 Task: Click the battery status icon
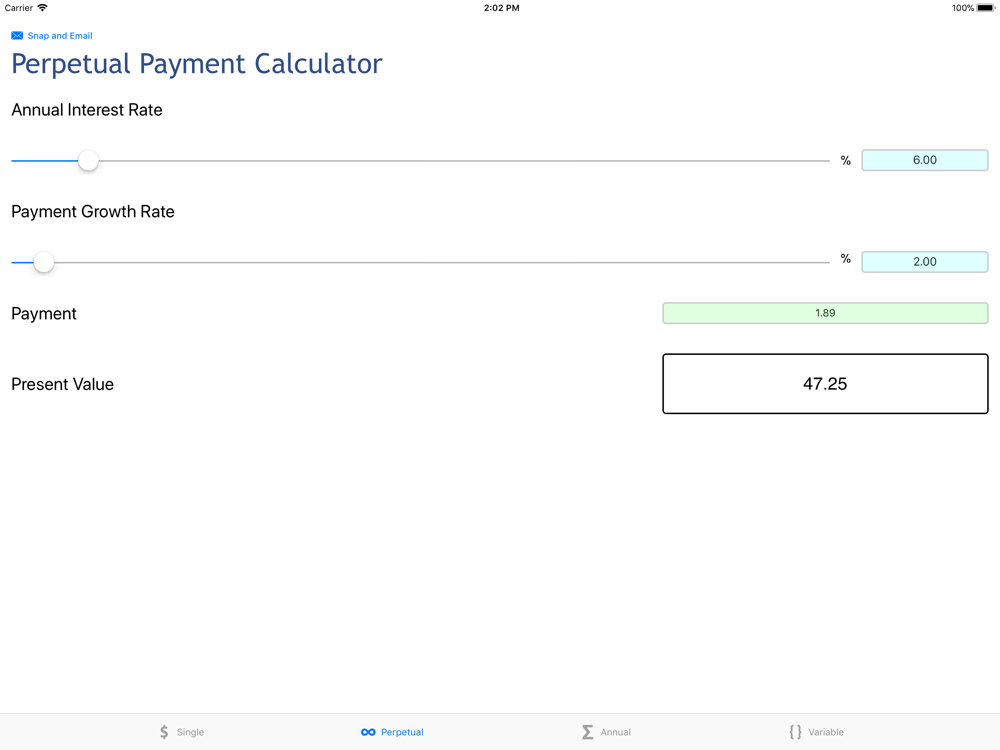[x=986, y=8]
